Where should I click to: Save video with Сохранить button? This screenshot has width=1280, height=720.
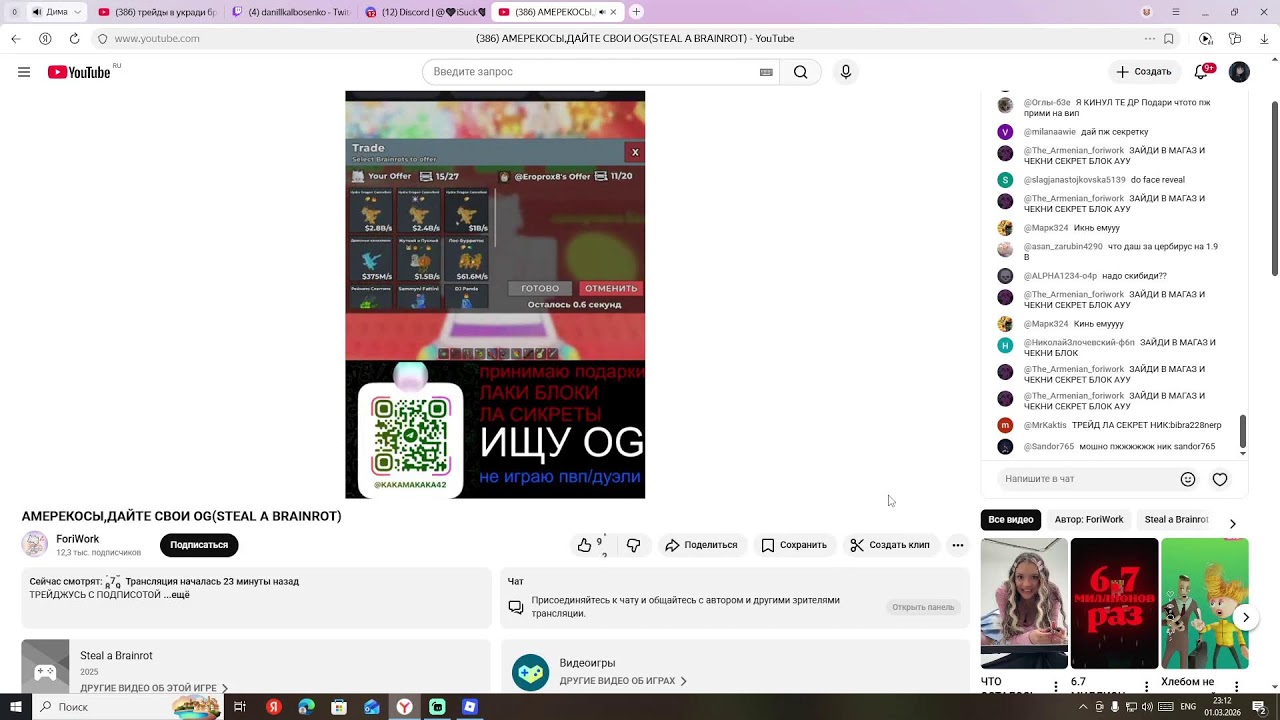(794, 545)
